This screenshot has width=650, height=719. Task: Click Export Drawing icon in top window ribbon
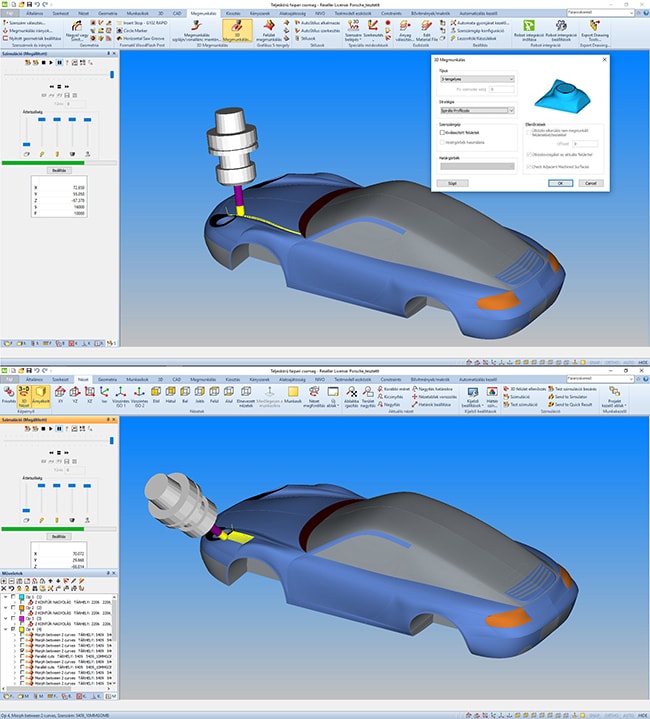click(595, 31)
